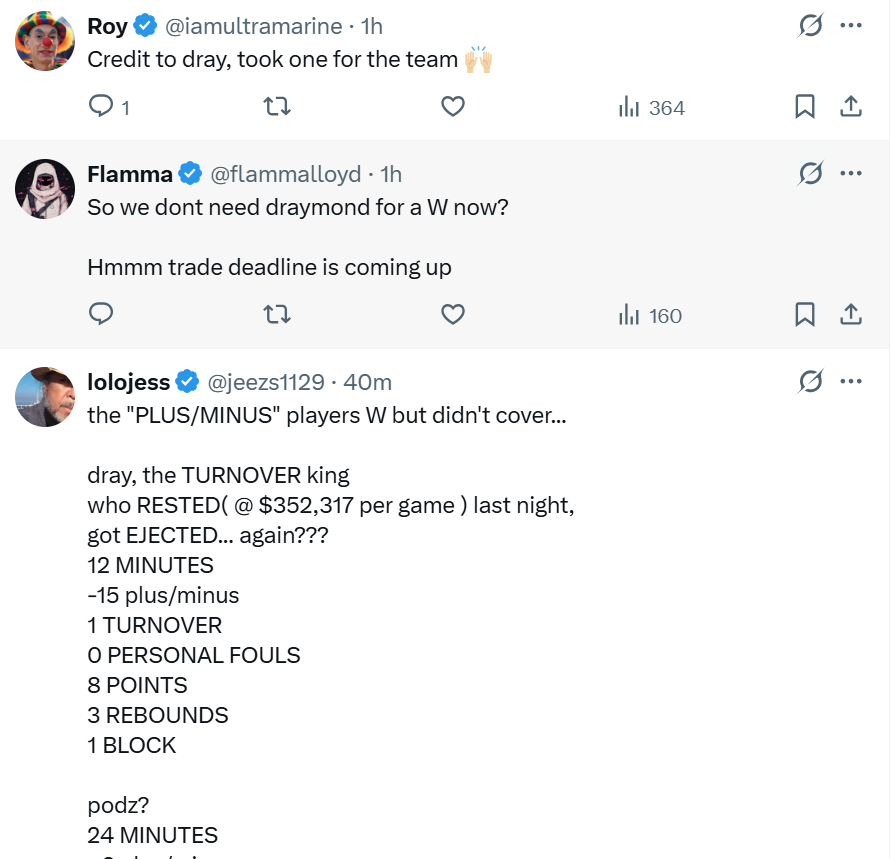This screenshot has width=891, height=859.
Task: Bookmark Flamma's tweet
Action: [805, 315]
